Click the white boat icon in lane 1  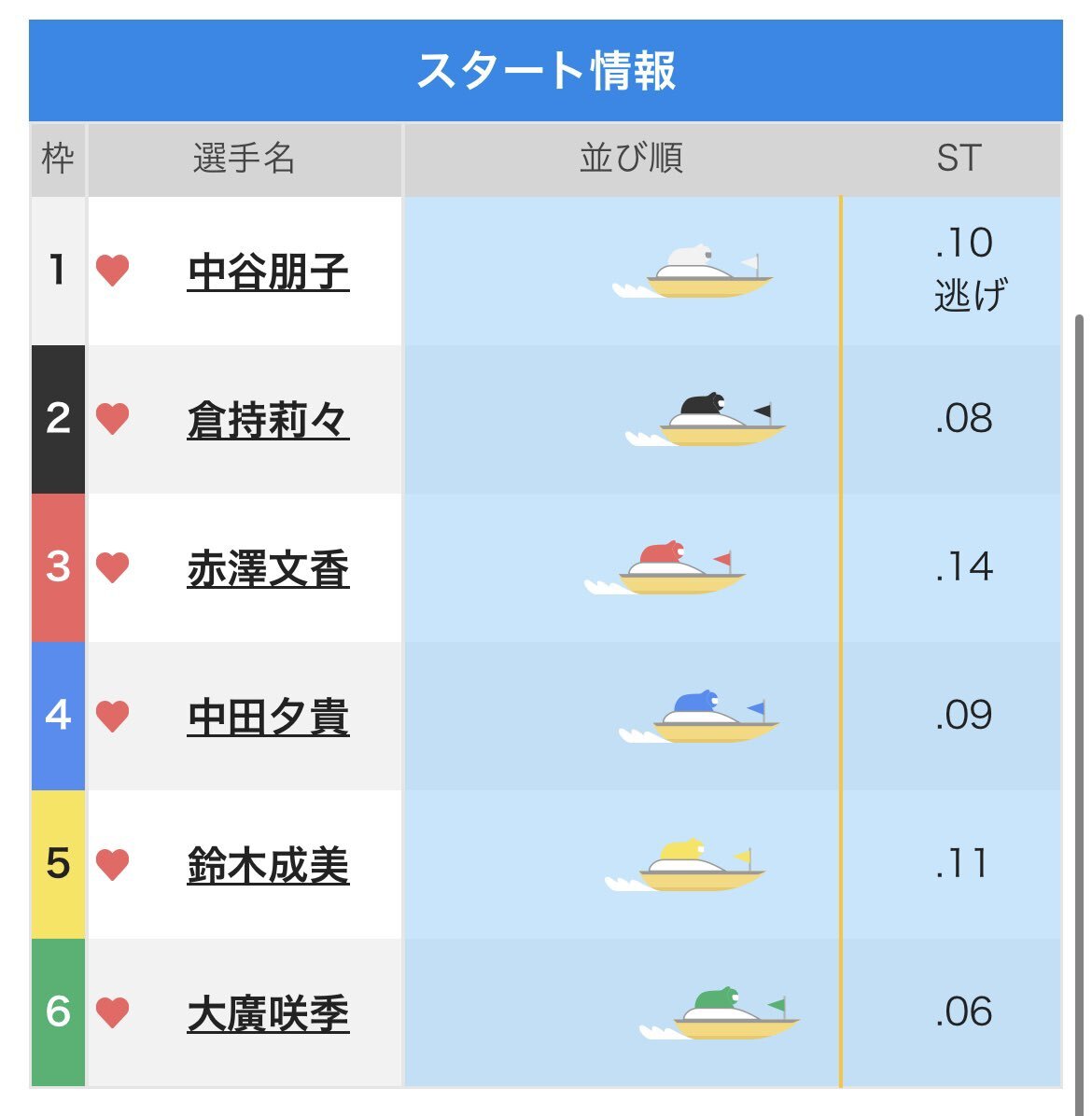click(x=693, y=272)
